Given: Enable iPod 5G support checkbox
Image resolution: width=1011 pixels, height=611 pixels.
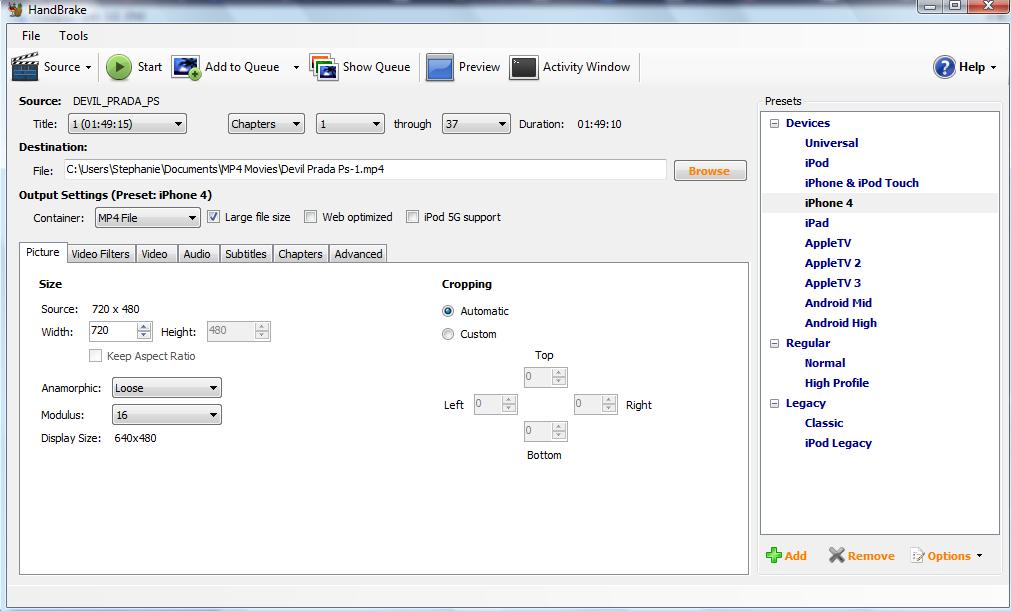Looking at the screenshot, I should point(412,217).
